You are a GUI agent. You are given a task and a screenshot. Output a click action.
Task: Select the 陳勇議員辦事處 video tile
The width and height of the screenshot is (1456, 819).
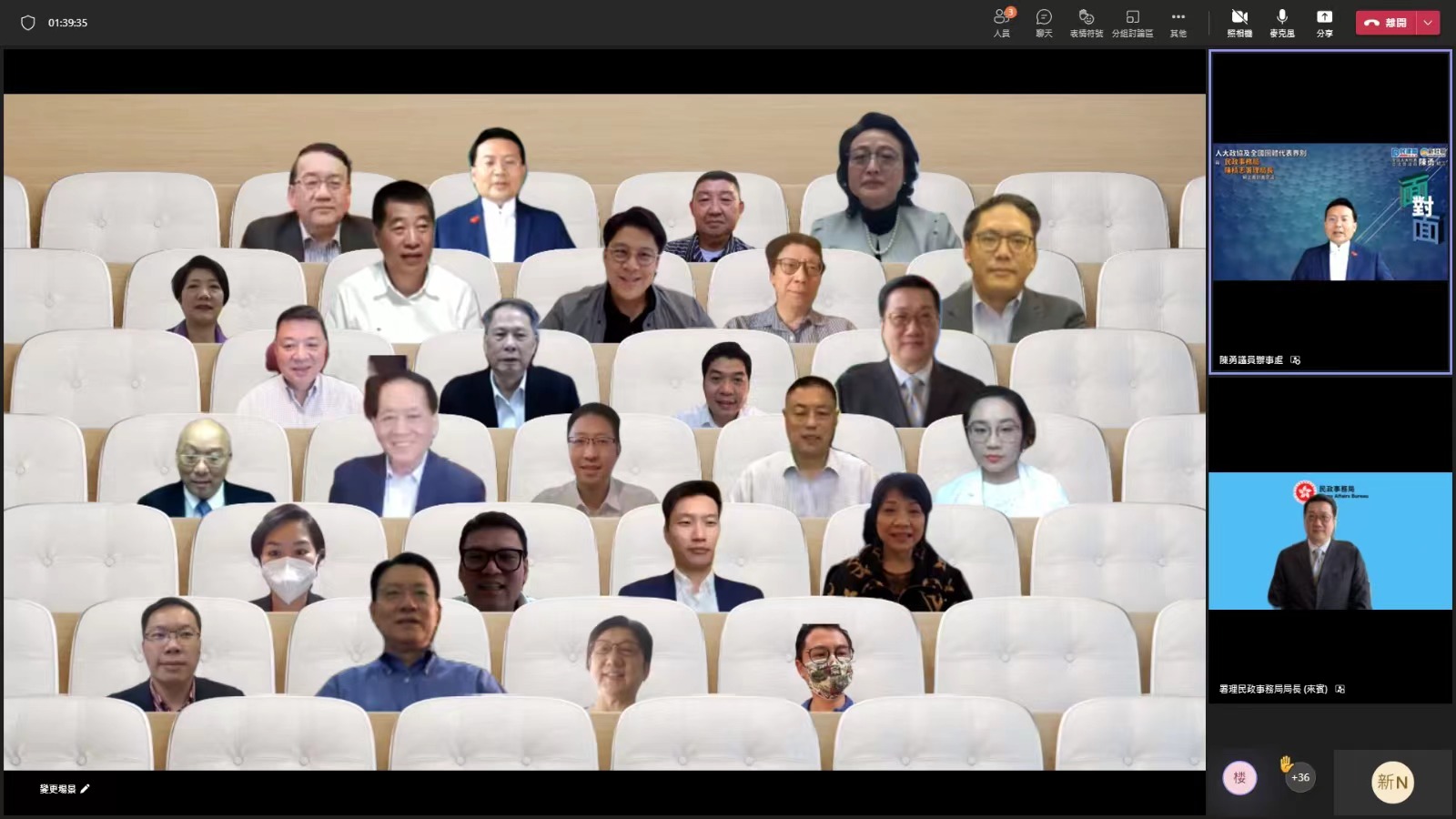tap(1330, 212)
